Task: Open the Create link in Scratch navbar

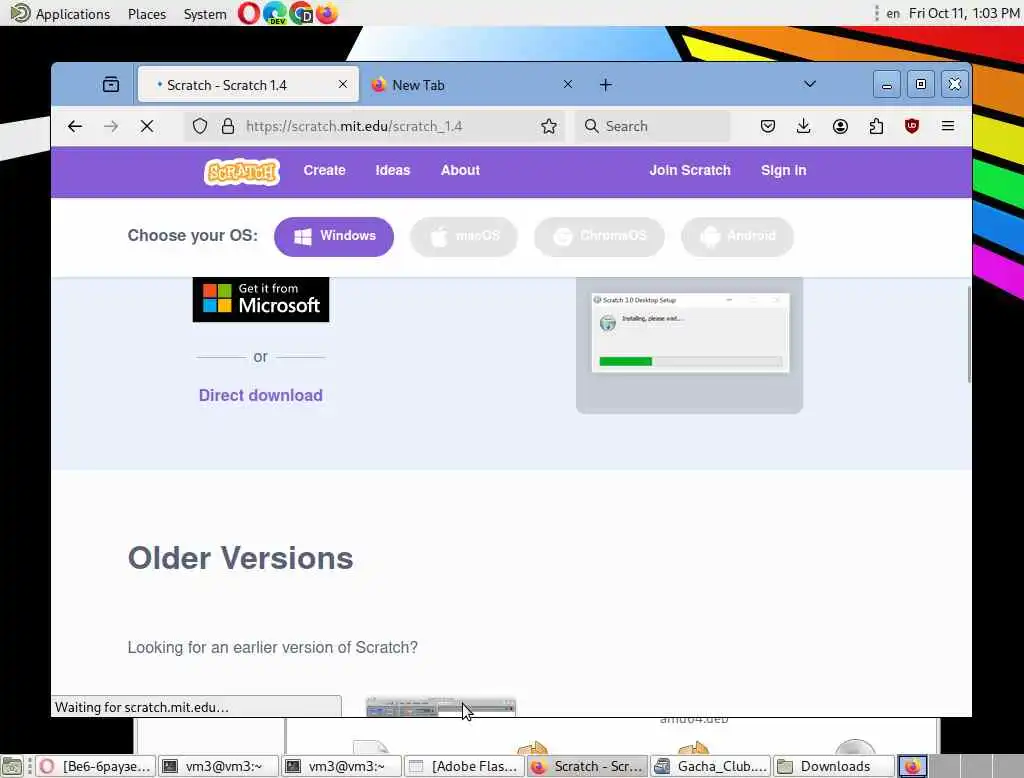Action: 325,170
